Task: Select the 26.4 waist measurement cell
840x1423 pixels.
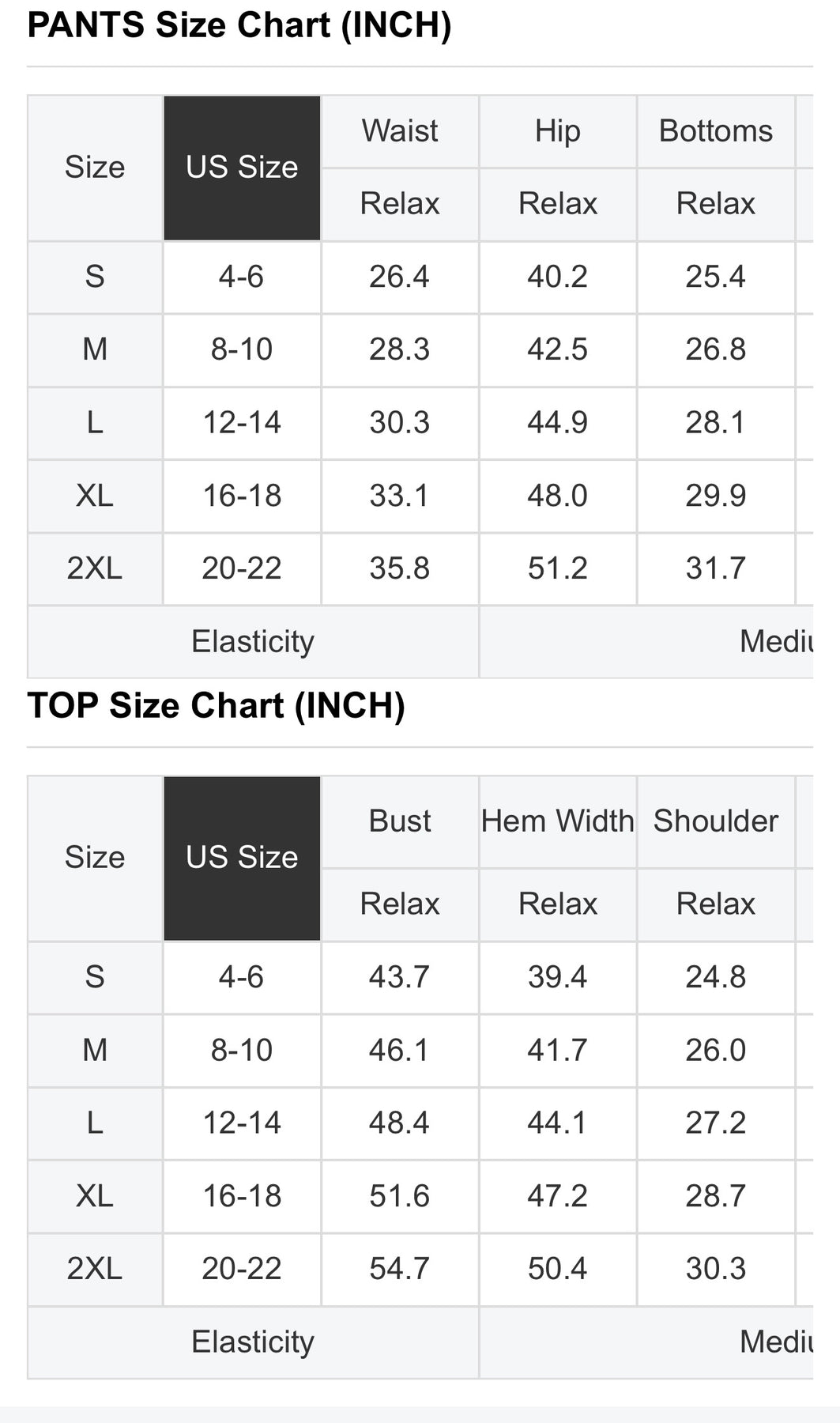Action: tap(399, 277)
